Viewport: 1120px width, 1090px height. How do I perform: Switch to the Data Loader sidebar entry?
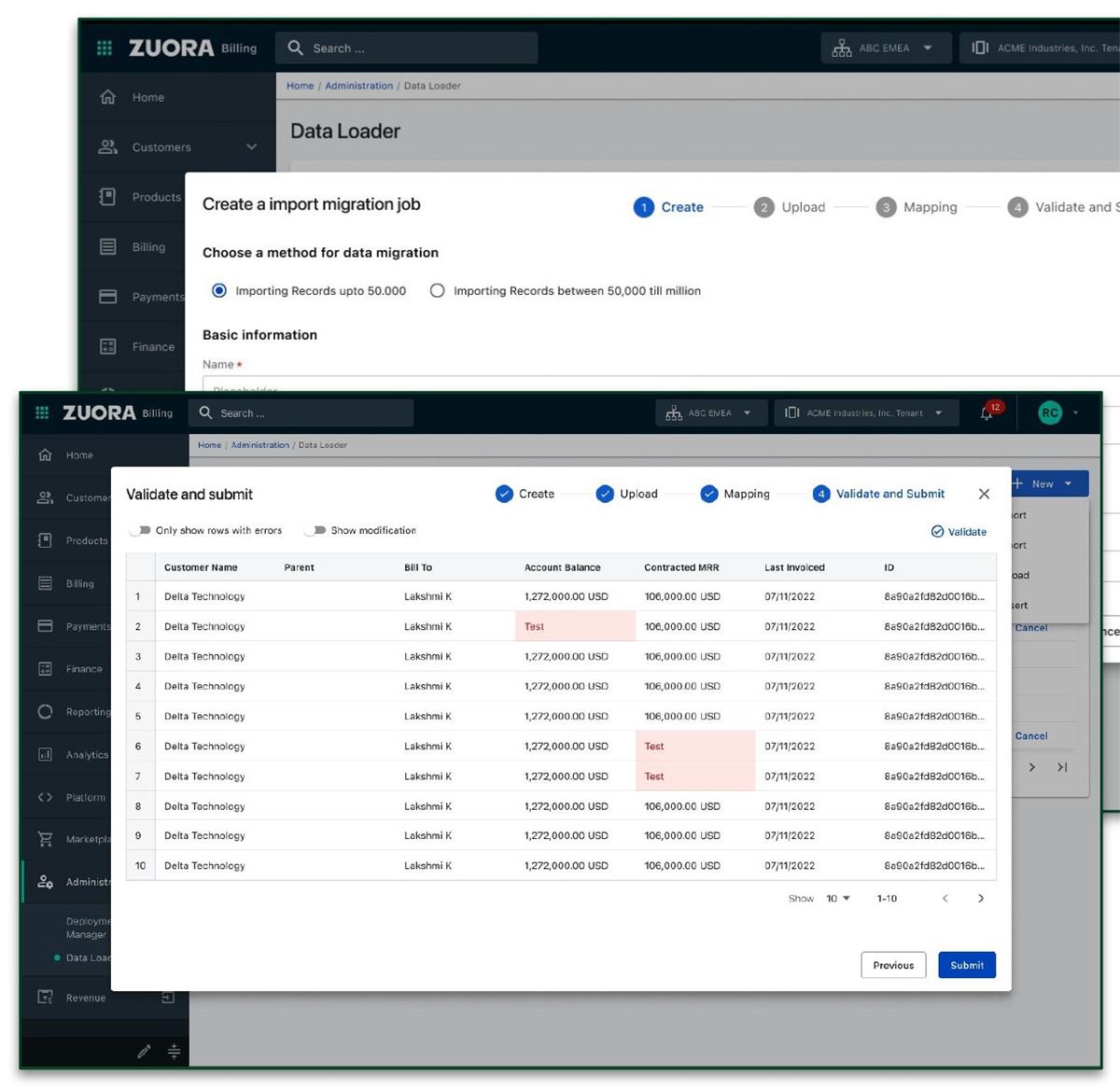pyautogui.click(x=91, y=957)
